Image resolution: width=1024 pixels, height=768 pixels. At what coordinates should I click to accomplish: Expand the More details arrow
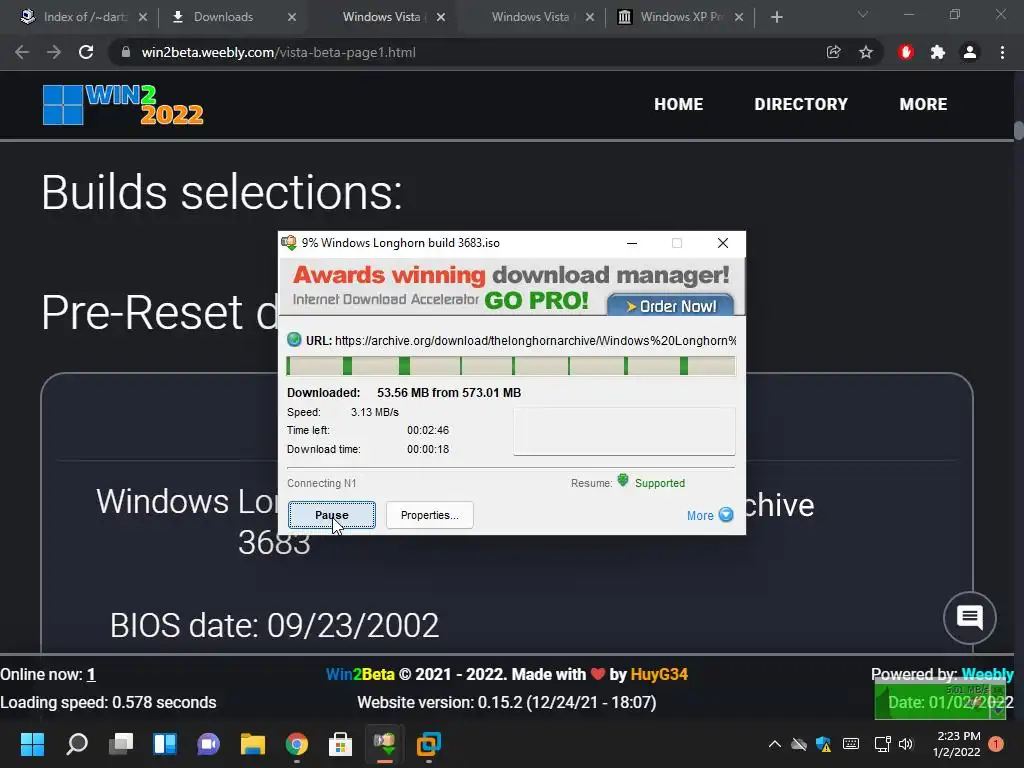710,515
